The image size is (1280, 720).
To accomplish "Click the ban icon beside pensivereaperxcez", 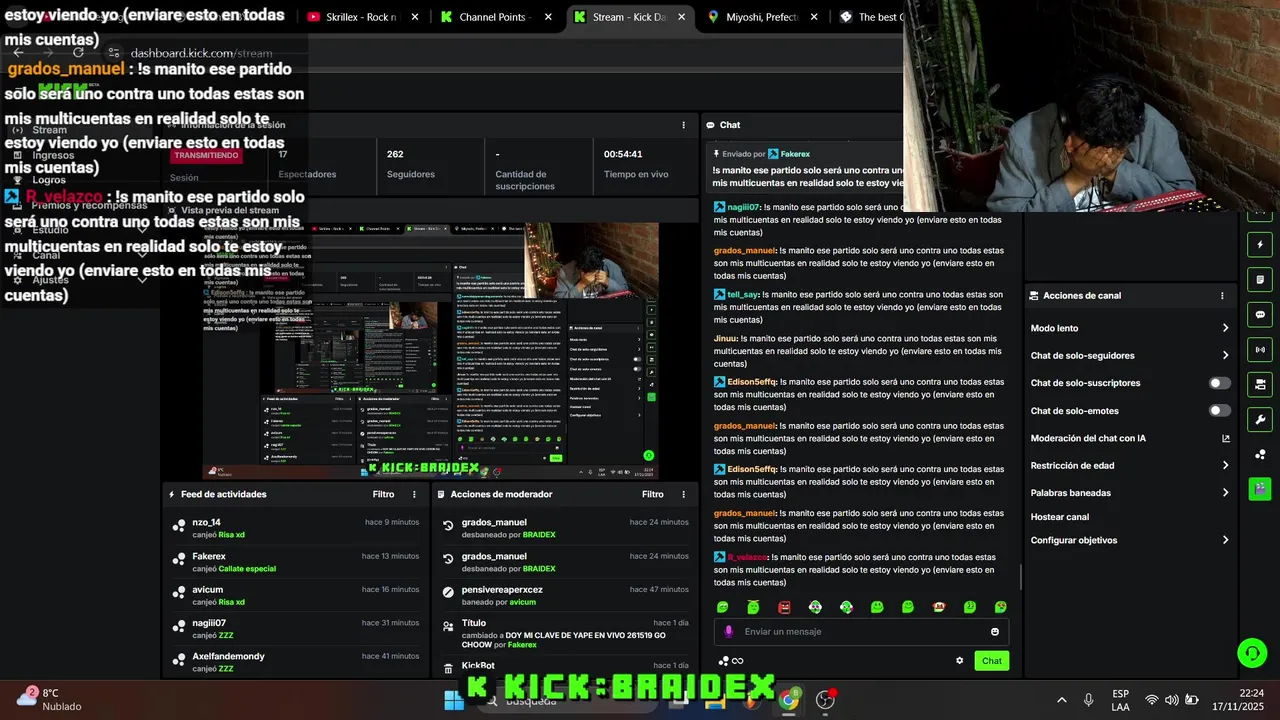I will (x=449, y=592).
